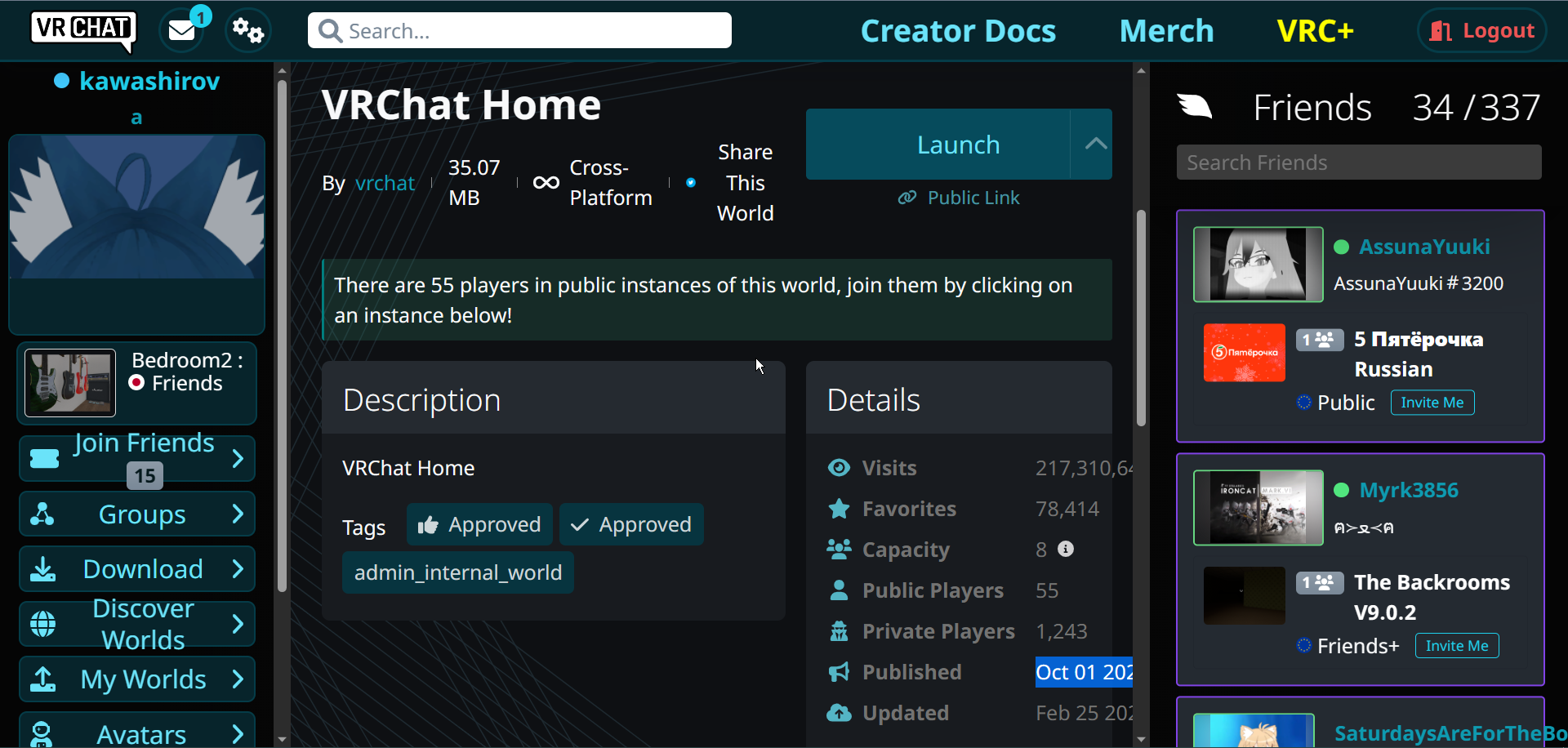Expand the Download chevron arrow
Image resolution: width=1568 pixels, height=748 pixels.
coord(238,568)
